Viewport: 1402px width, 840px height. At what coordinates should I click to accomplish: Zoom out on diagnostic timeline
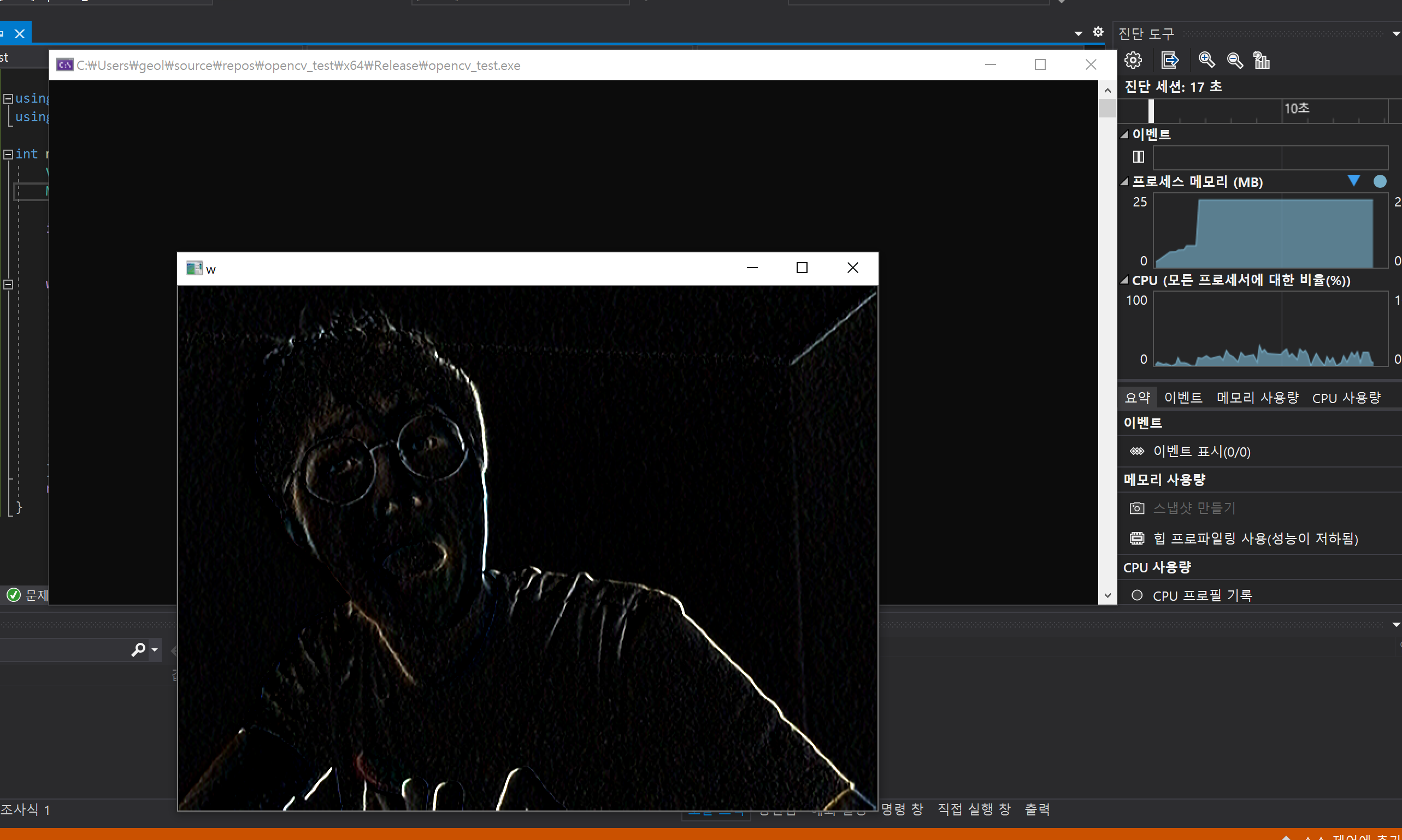click(x=1234, y=60)
